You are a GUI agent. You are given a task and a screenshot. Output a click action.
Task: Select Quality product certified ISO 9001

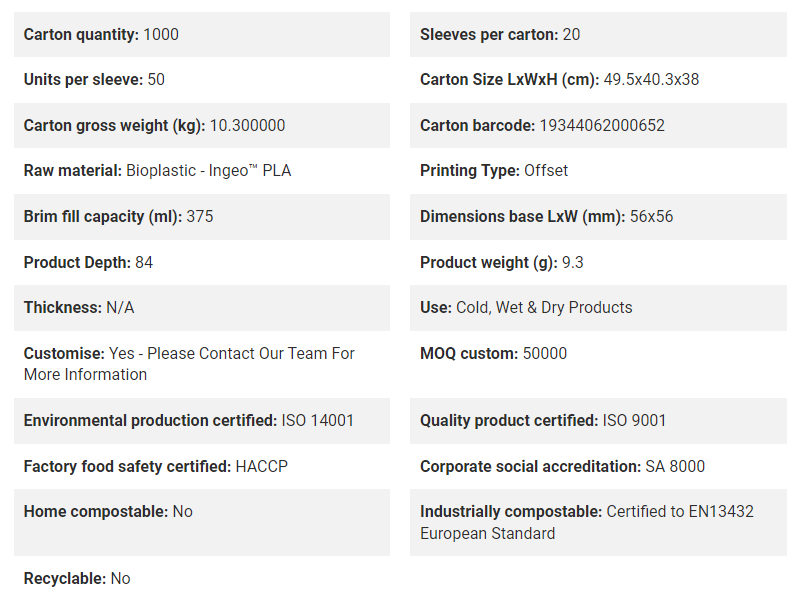(x=543, y=420)
